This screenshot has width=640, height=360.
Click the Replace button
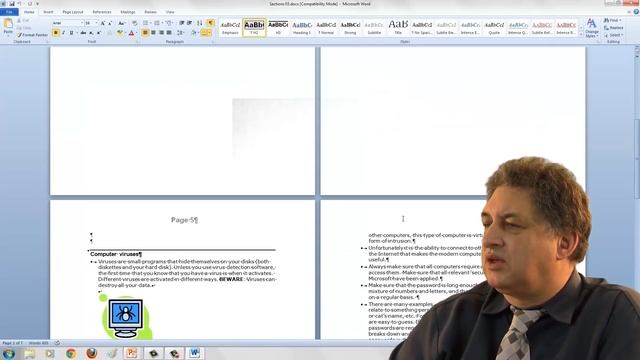(613, 28)
